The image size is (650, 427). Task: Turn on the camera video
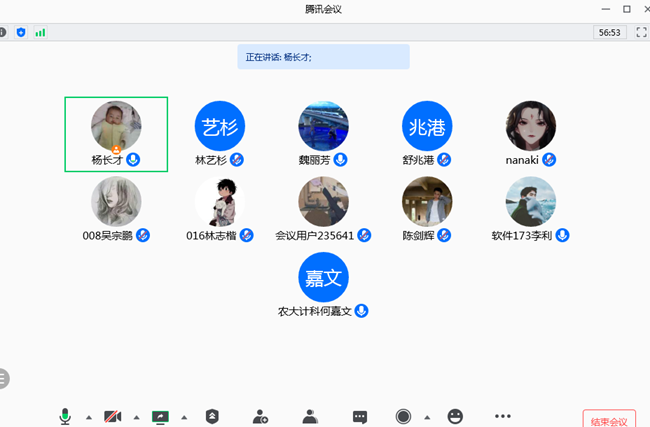click(112, 416)
